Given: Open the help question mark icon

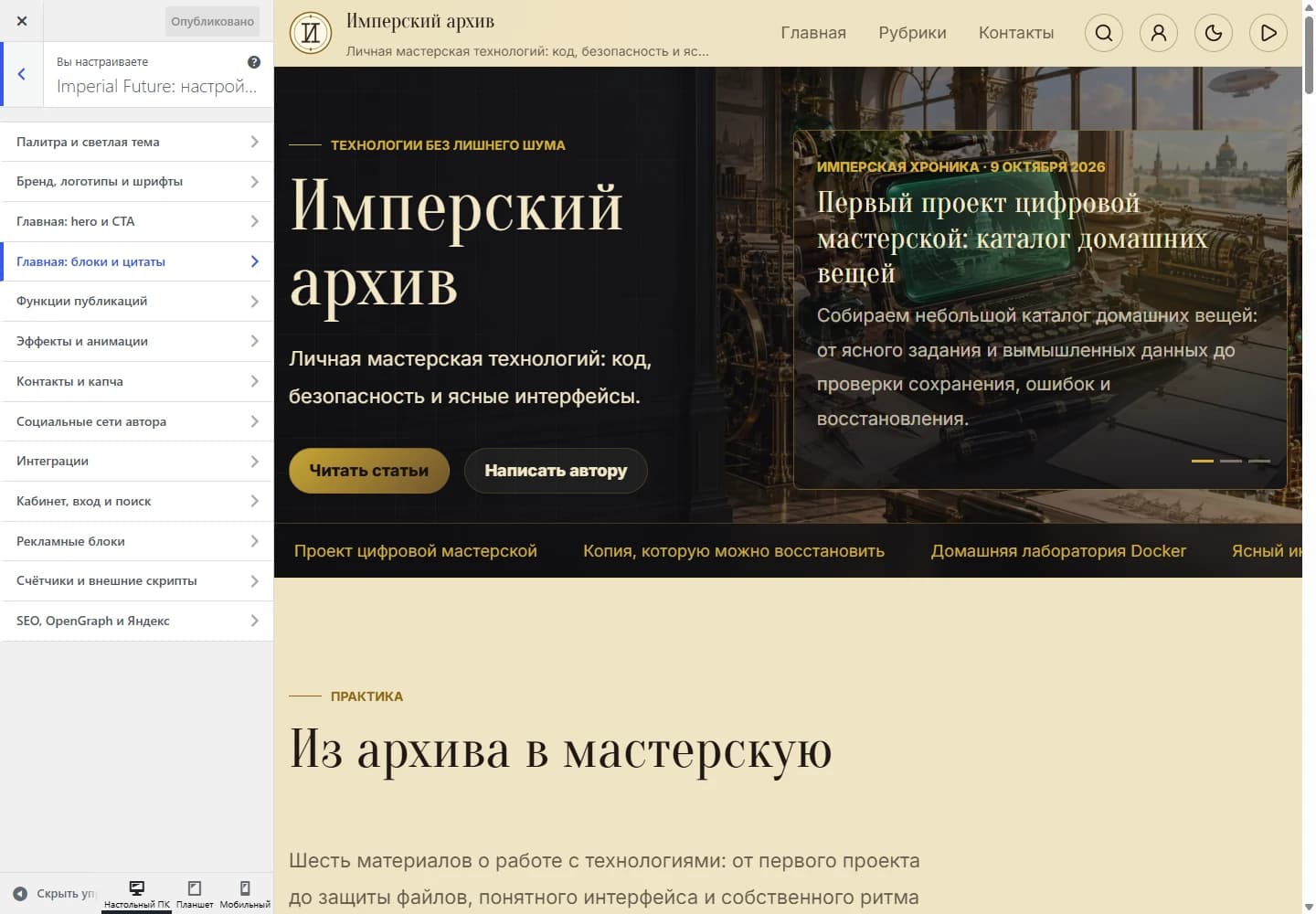Looking at the screenshot, I should click(x=254, y=62).
